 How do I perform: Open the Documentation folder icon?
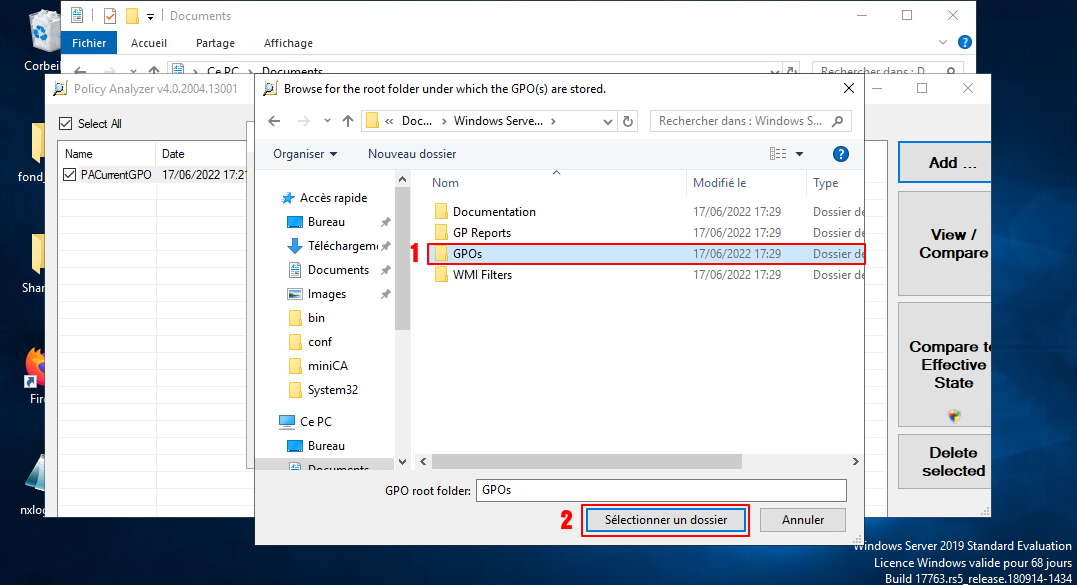[x=441, y=212]
